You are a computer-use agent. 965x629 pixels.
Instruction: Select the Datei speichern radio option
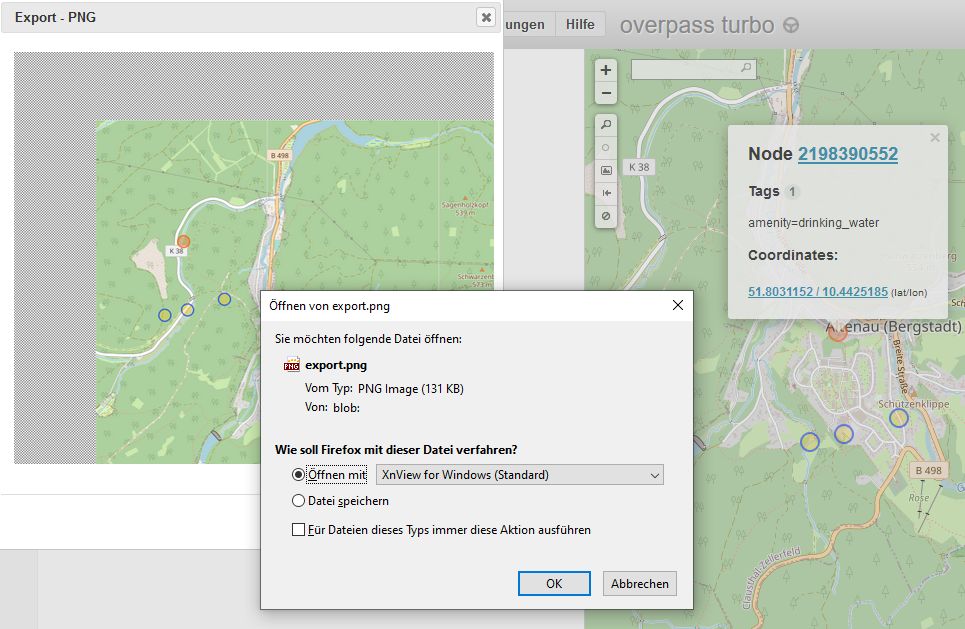click(x=298, y=501)
